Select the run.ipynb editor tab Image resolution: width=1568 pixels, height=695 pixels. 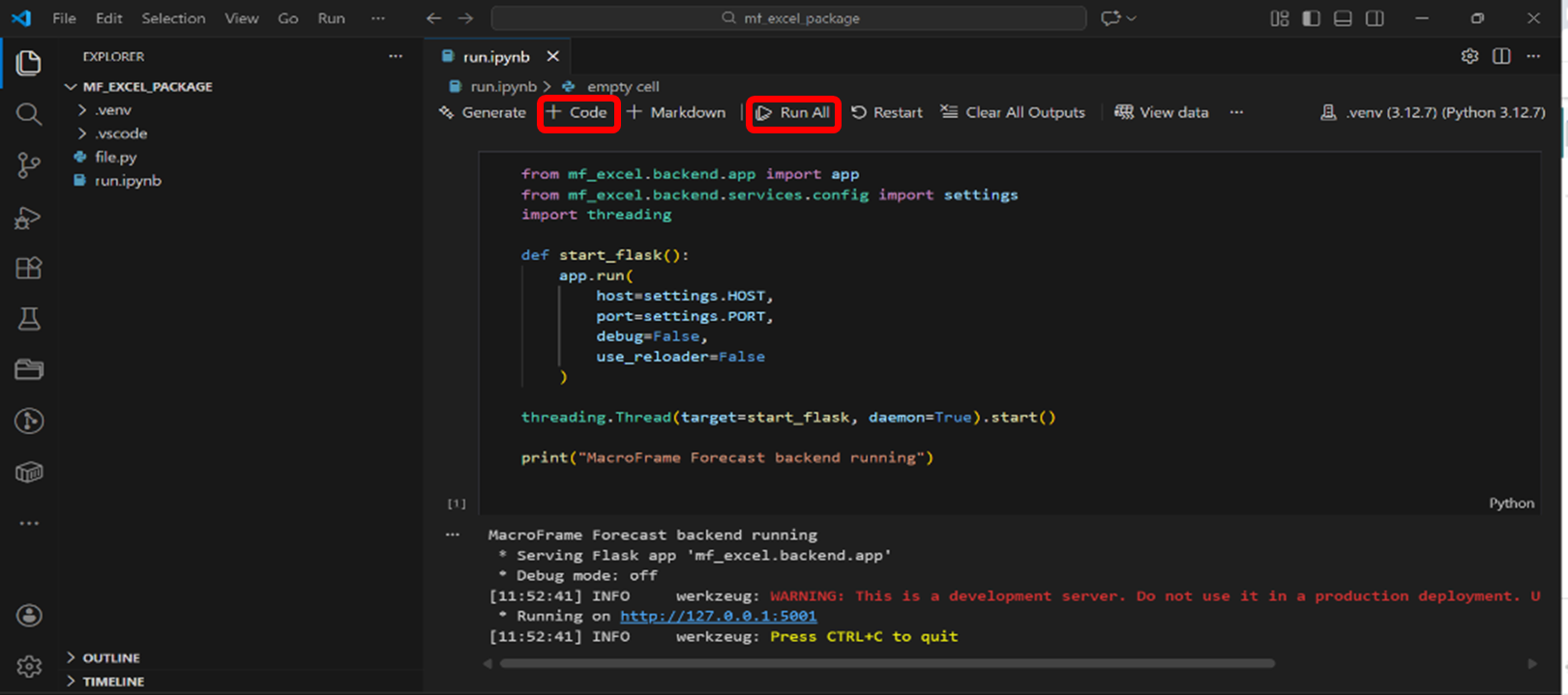(496, 56)
